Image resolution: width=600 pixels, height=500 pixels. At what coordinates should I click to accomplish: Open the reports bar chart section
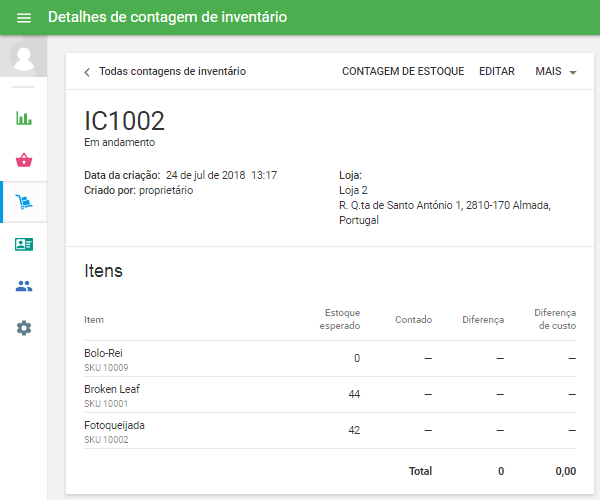(x=24, y=118)
